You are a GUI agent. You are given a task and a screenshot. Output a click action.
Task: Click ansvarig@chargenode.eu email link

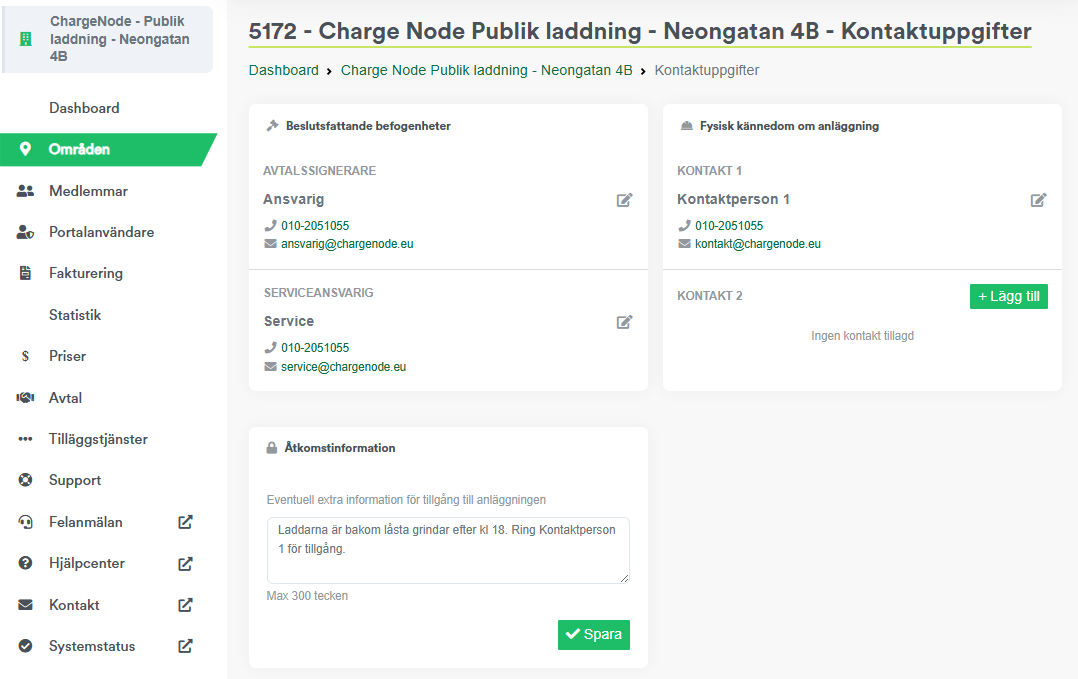346,244
